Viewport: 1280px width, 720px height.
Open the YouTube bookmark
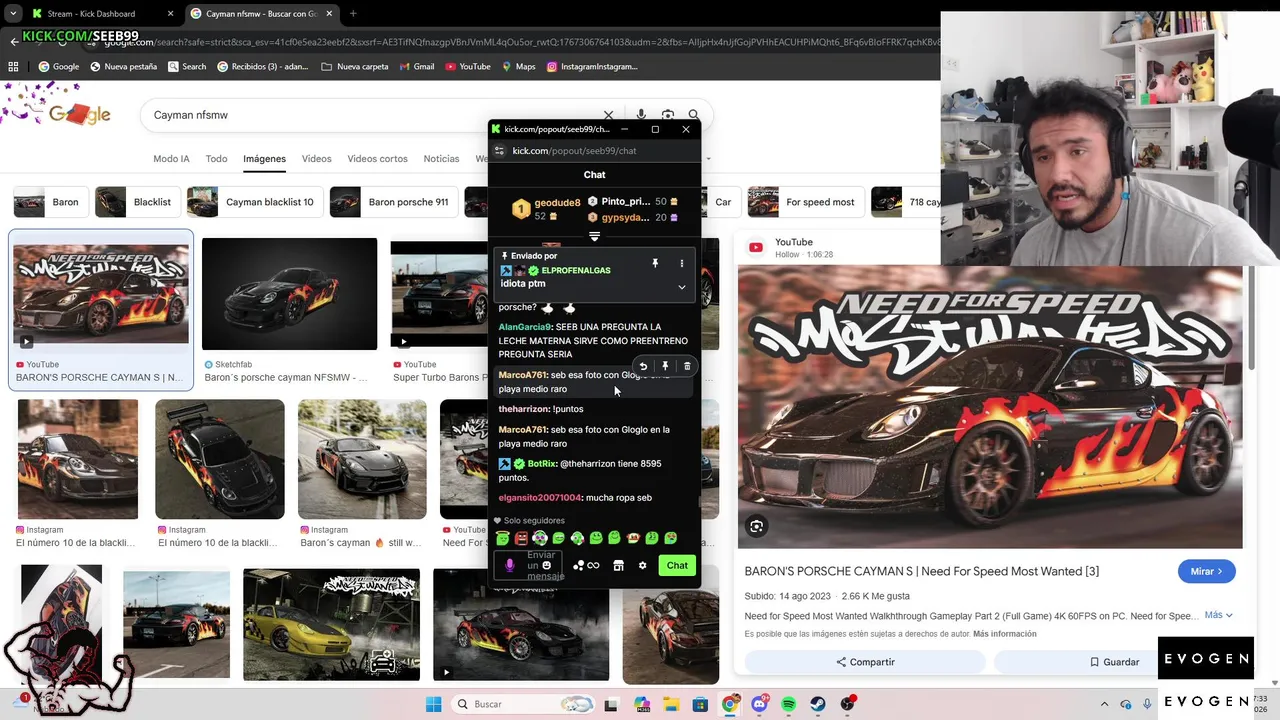468,67
